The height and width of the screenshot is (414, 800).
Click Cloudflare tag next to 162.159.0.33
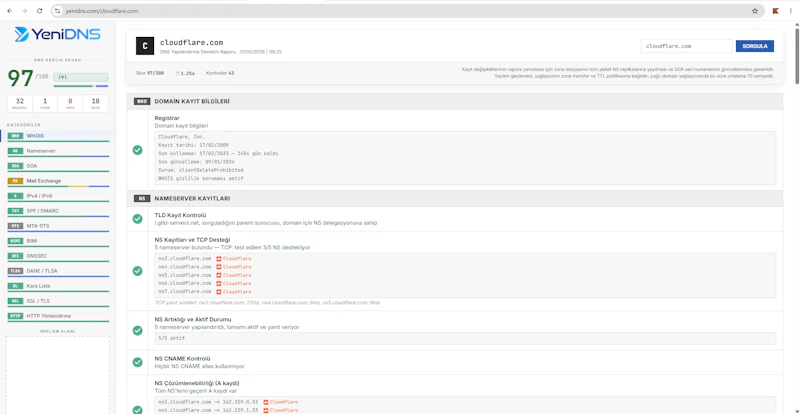(x=281, y=402)
